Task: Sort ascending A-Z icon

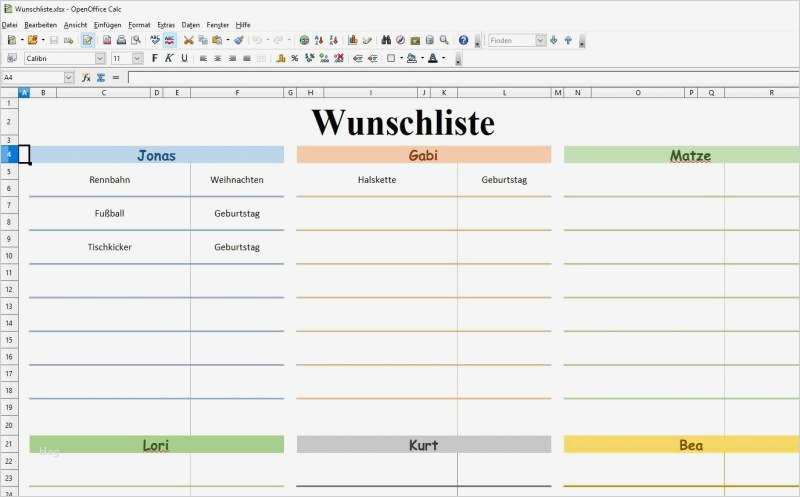Action: pos(319,40)
